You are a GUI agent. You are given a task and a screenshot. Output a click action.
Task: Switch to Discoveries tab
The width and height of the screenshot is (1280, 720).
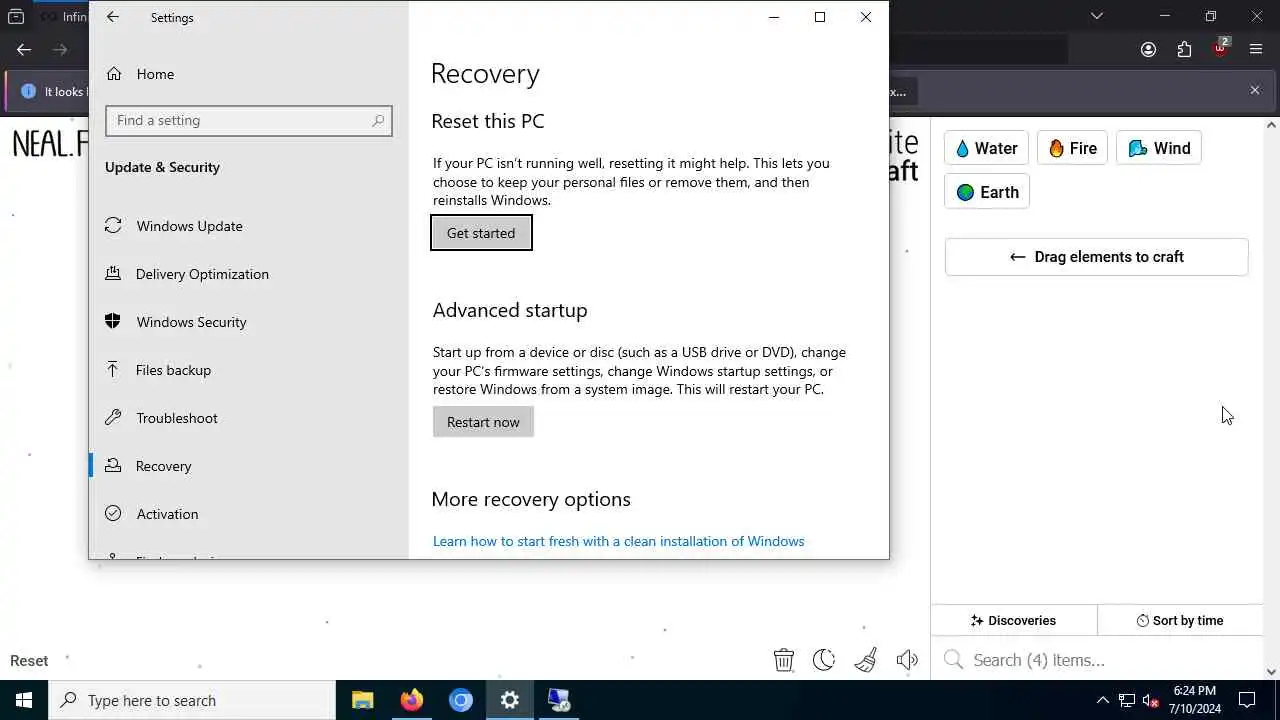click(1013, 621)
